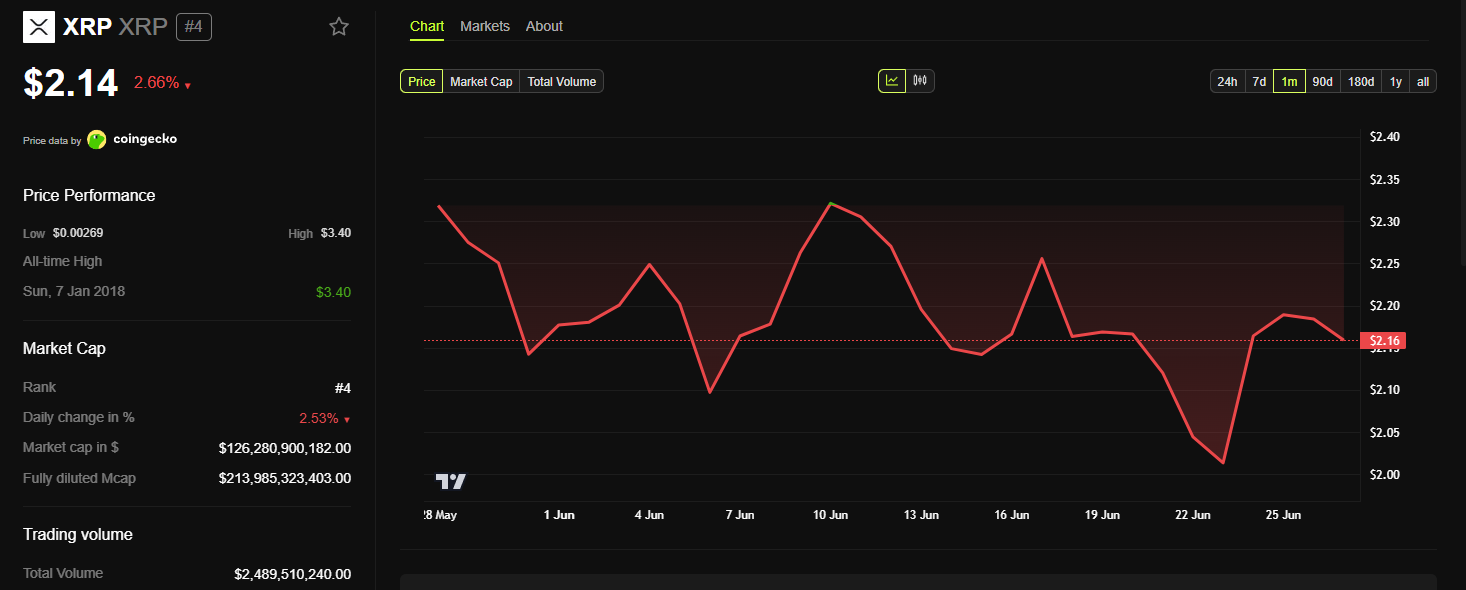Select the Market Cap chart toggle
Screen dimensions: 1466x590
tap(481, 82)
